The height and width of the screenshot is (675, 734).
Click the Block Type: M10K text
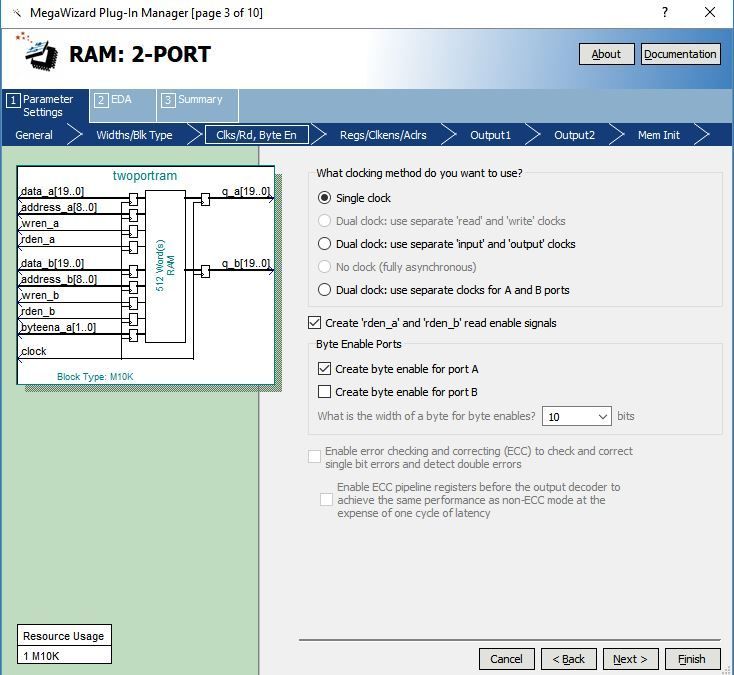tap(95, 376)
